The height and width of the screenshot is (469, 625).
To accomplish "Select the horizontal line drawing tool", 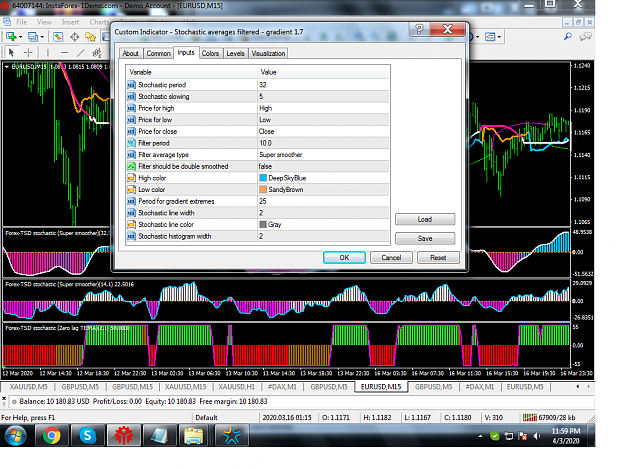I will click(64, 52).
